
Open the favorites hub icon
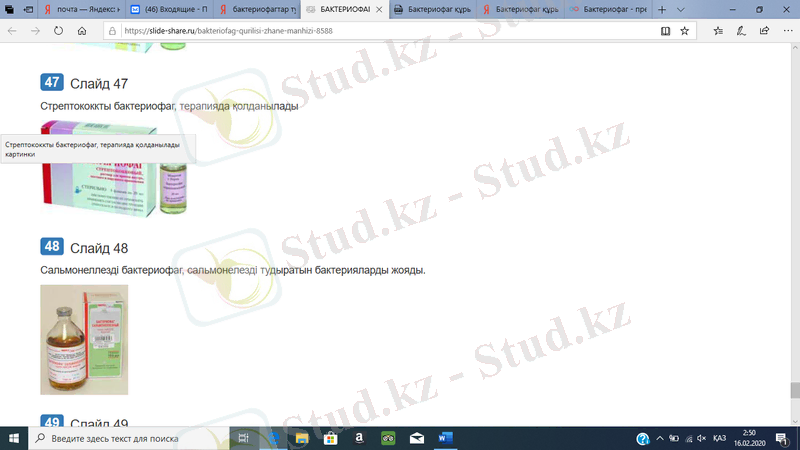718,31
